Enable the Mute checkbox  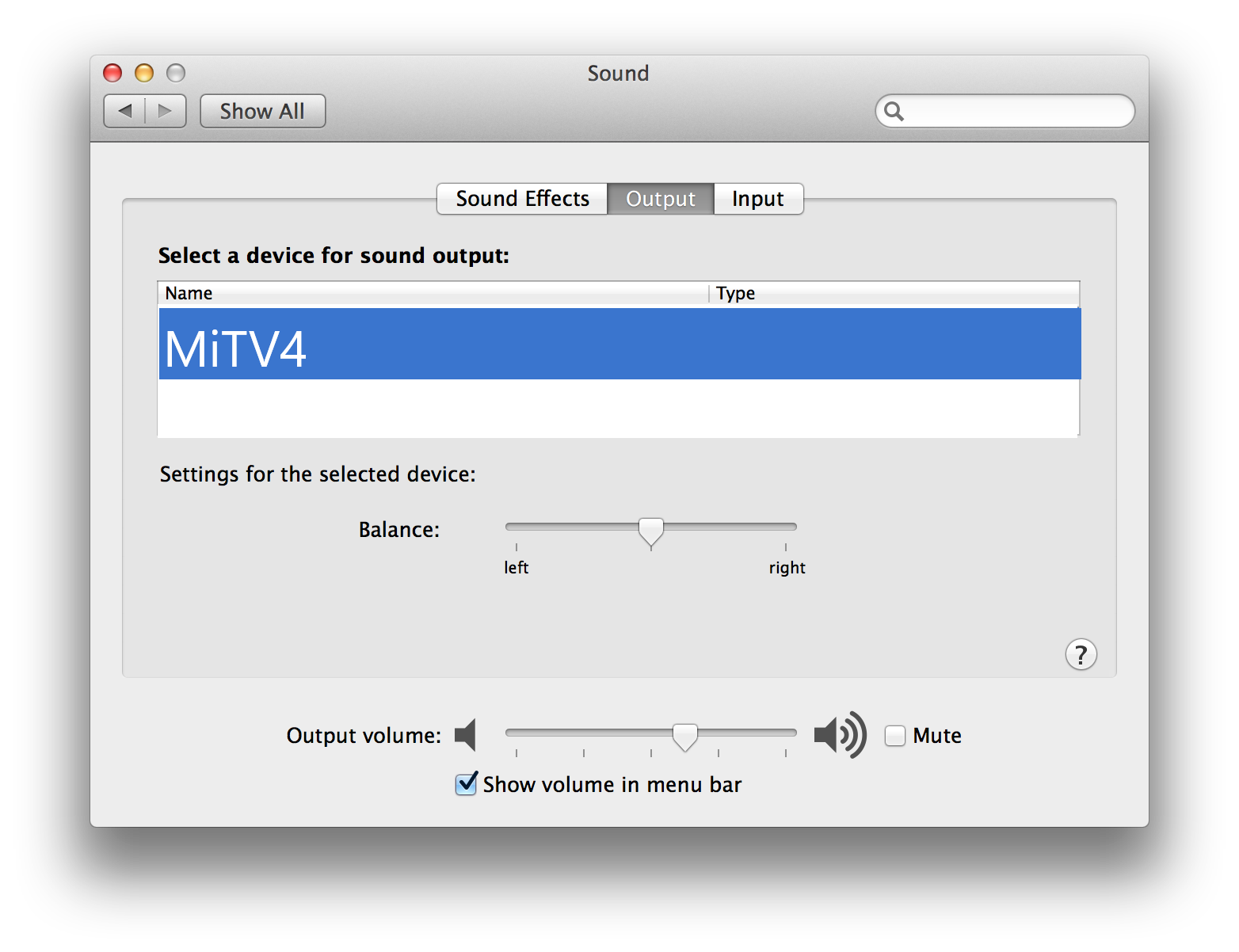click(895, 736)
